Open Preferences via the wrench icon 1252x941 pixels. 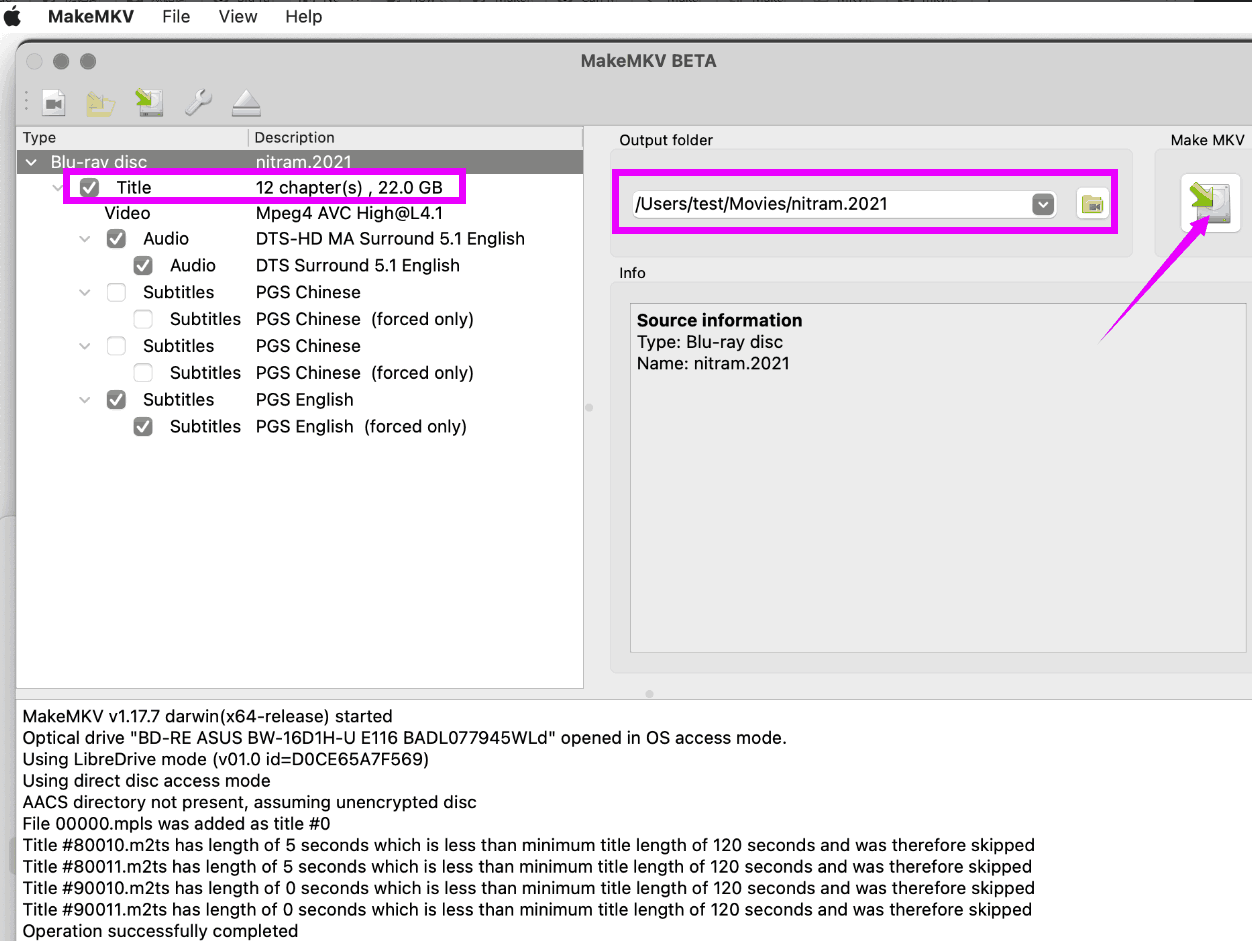pos(198,103)
